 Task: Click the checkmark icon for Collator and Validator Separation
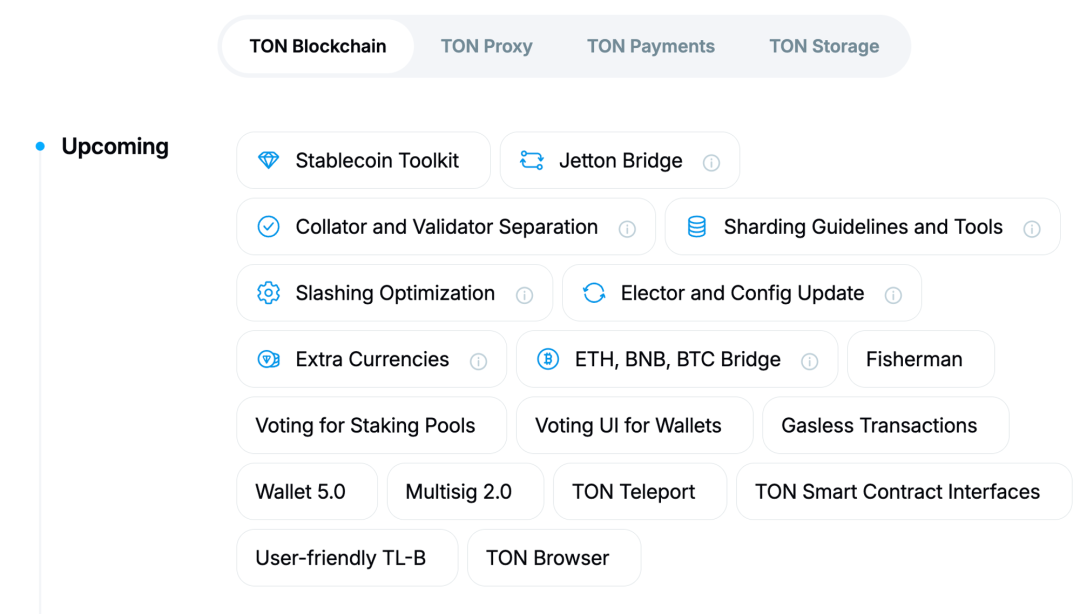coord(268,226)
